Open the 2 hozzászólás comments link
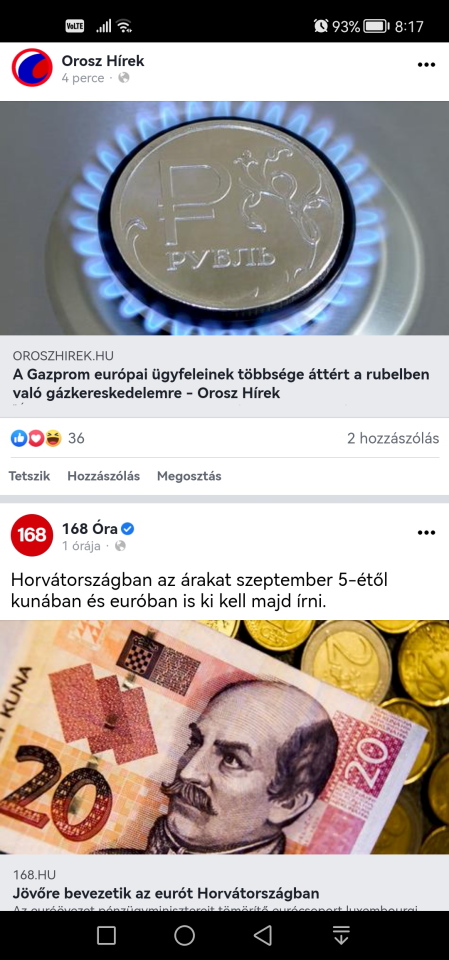Image resolution: width=449 pixels, height=960 pixels. coord(393,438)
